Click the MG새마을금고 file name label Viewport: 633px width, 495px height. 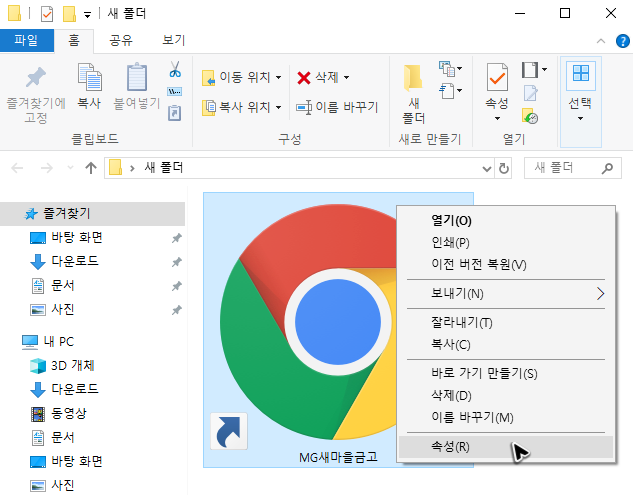point(338,457)
